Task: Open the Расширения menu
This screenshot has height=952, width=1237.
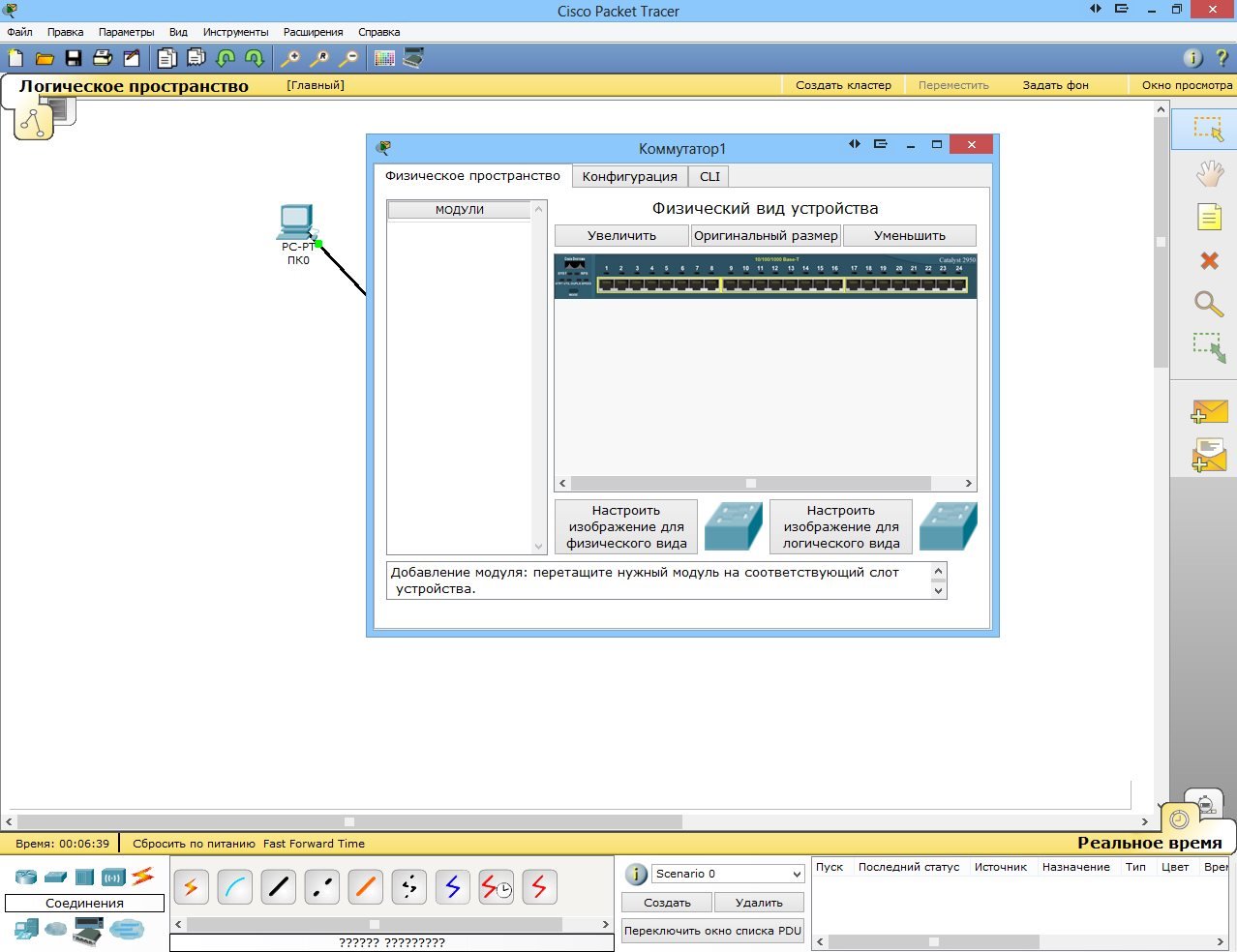Action: (x=313, y=32)
